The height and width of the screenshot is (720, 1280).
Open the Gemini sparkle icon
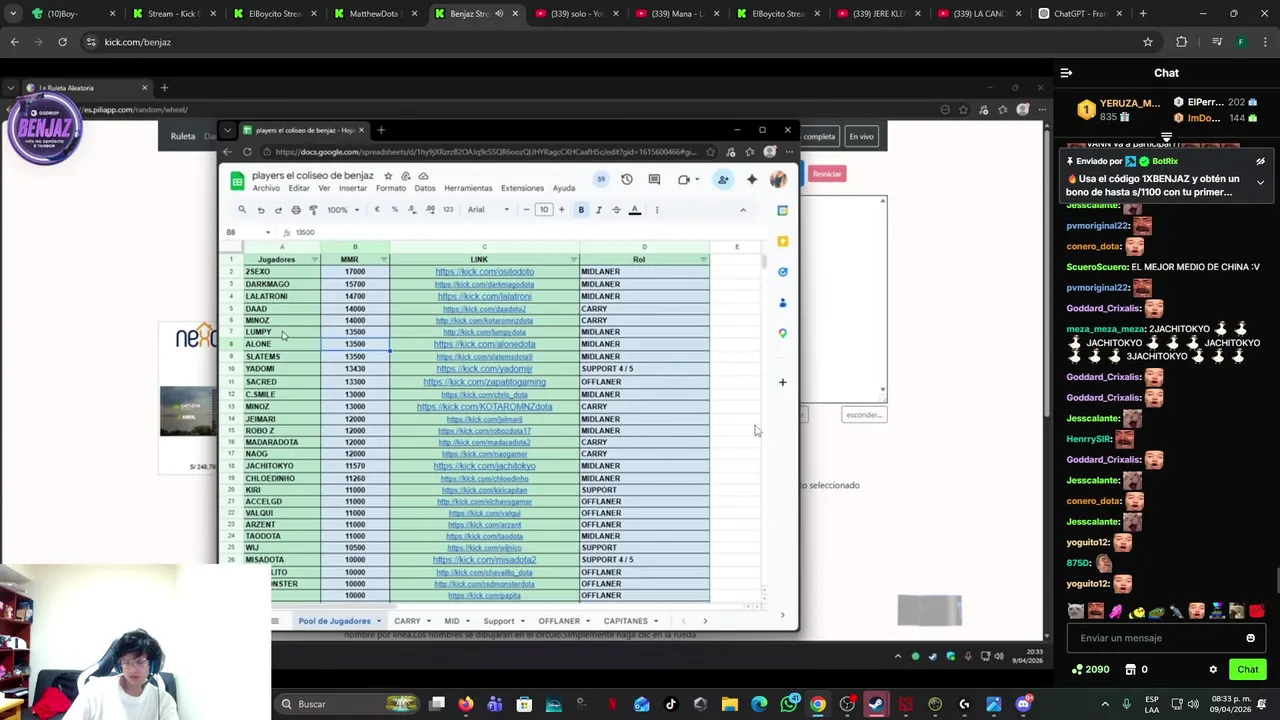(752, 180)
